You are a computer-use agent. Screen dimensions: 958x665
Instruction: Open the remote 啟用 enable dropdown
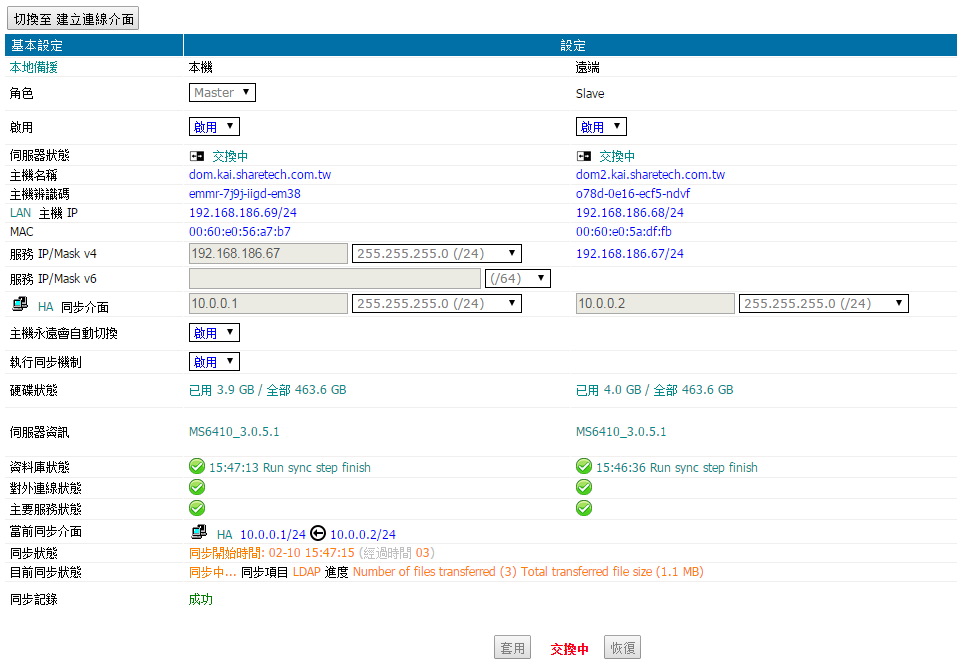click(x=601, y=127)
